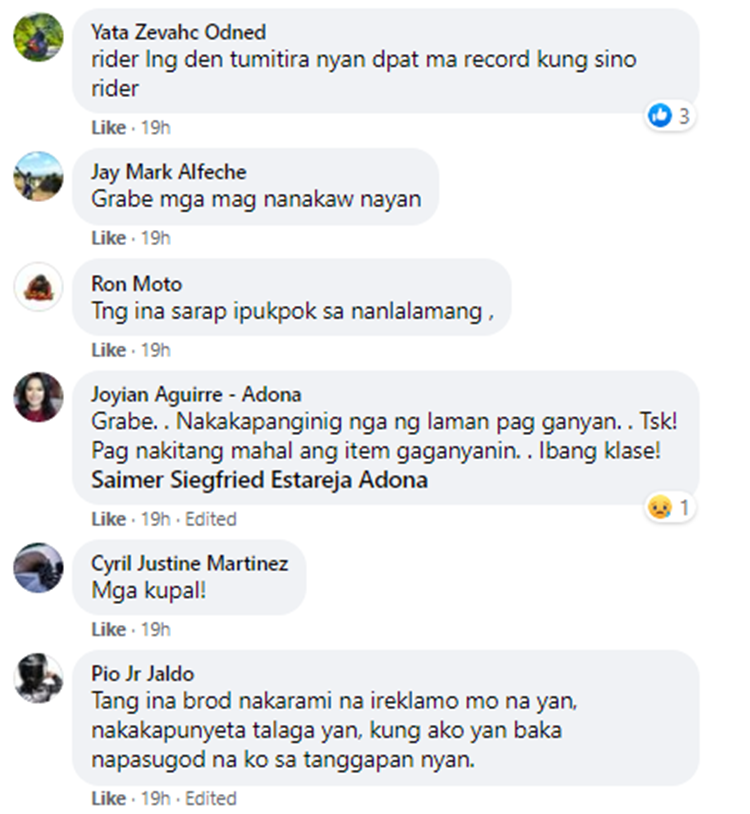View edit history on Joyian's comment

coord(211,519)
